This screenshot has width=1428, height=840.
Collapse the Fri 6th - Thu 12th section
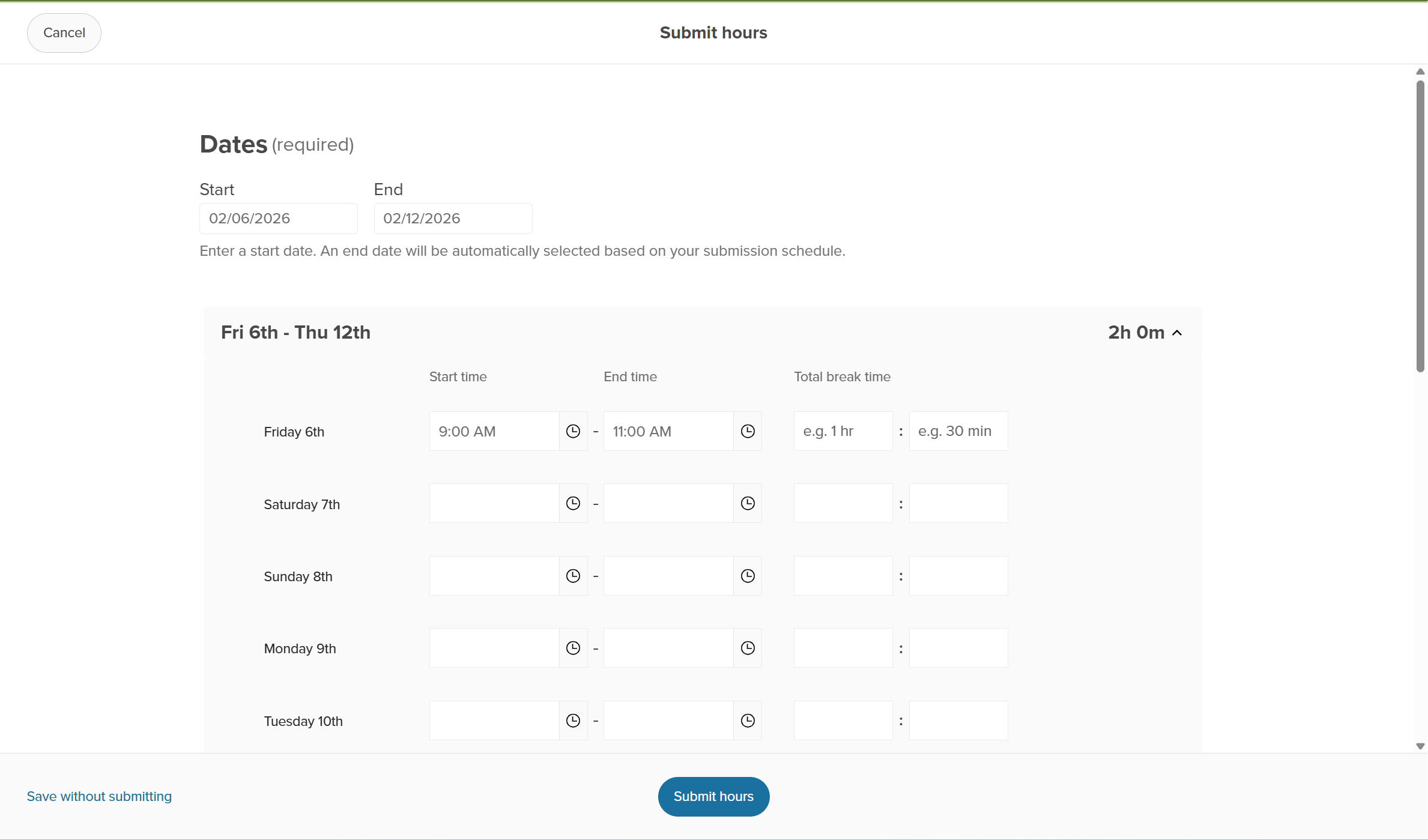1176,332
